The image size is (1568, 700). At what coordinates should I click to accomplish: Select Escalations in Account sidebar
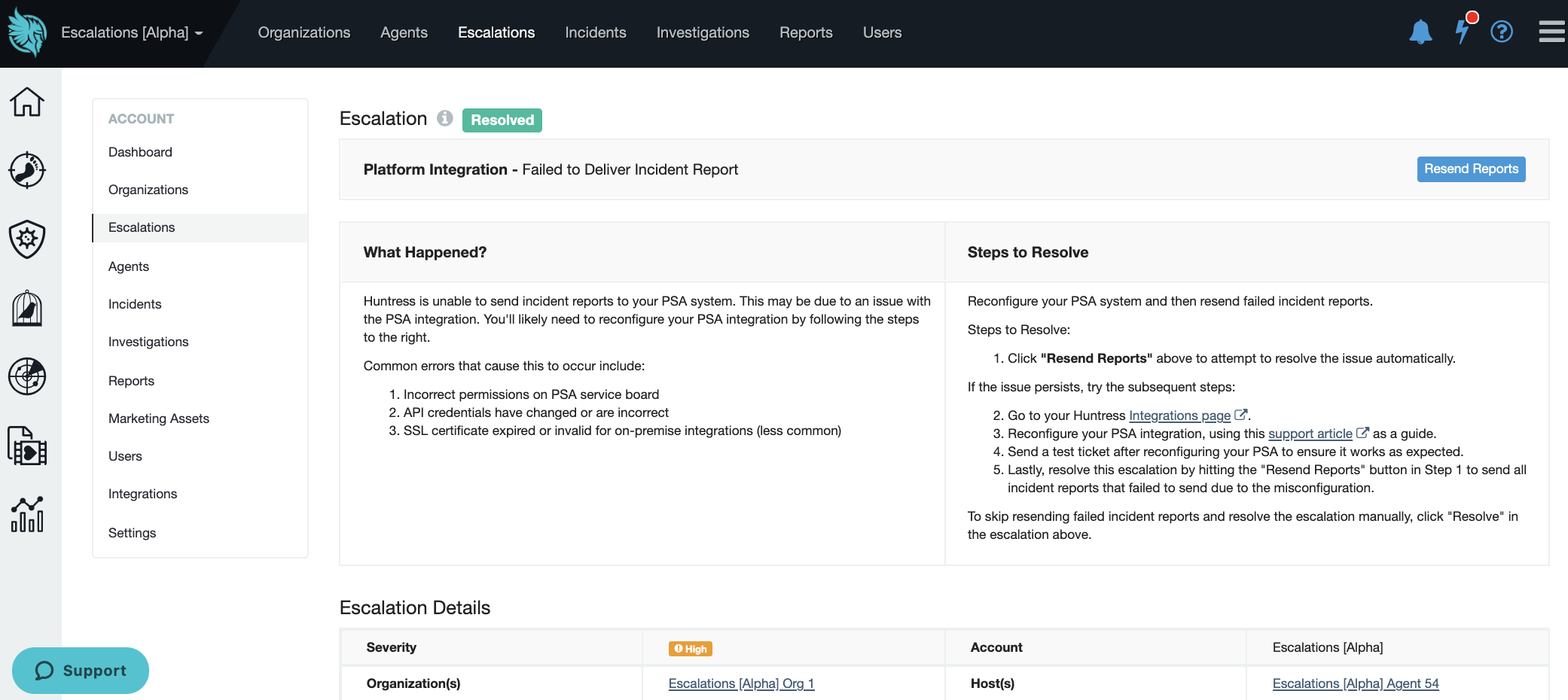(x=200, y=227)
